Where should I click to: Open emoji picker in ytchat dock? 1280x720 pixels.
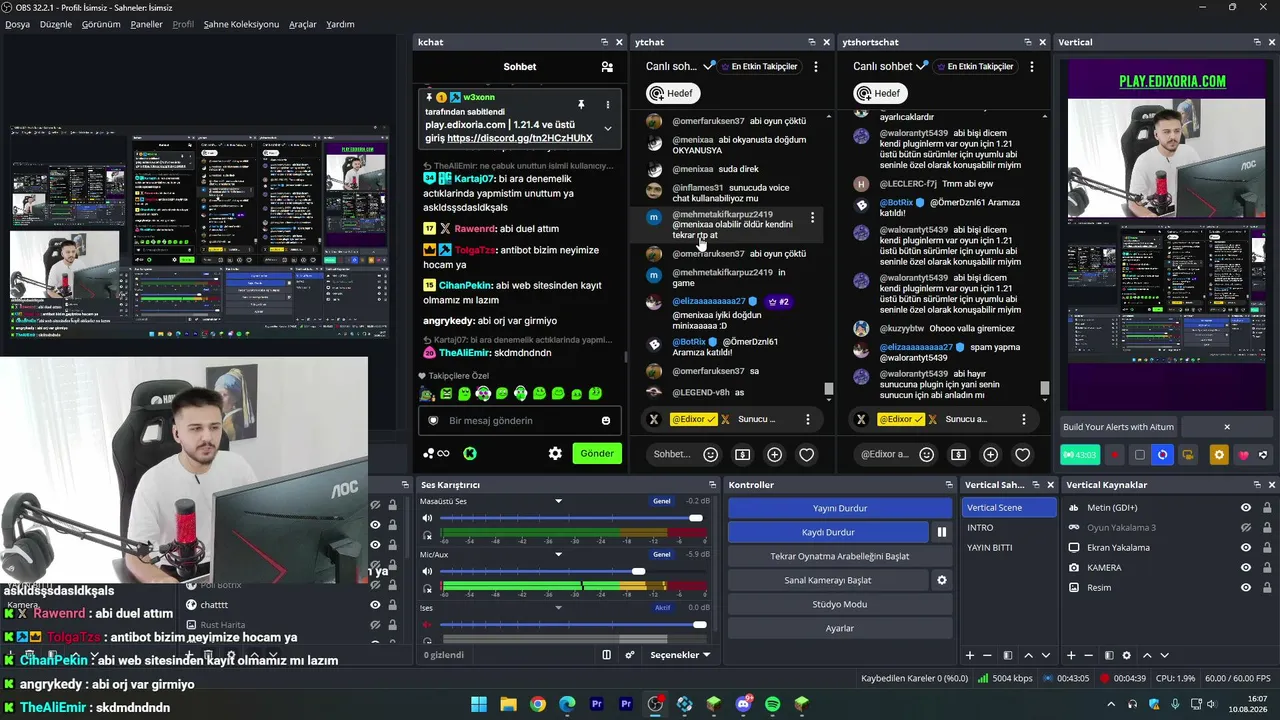pyautogui.click(x=711, y=454)
